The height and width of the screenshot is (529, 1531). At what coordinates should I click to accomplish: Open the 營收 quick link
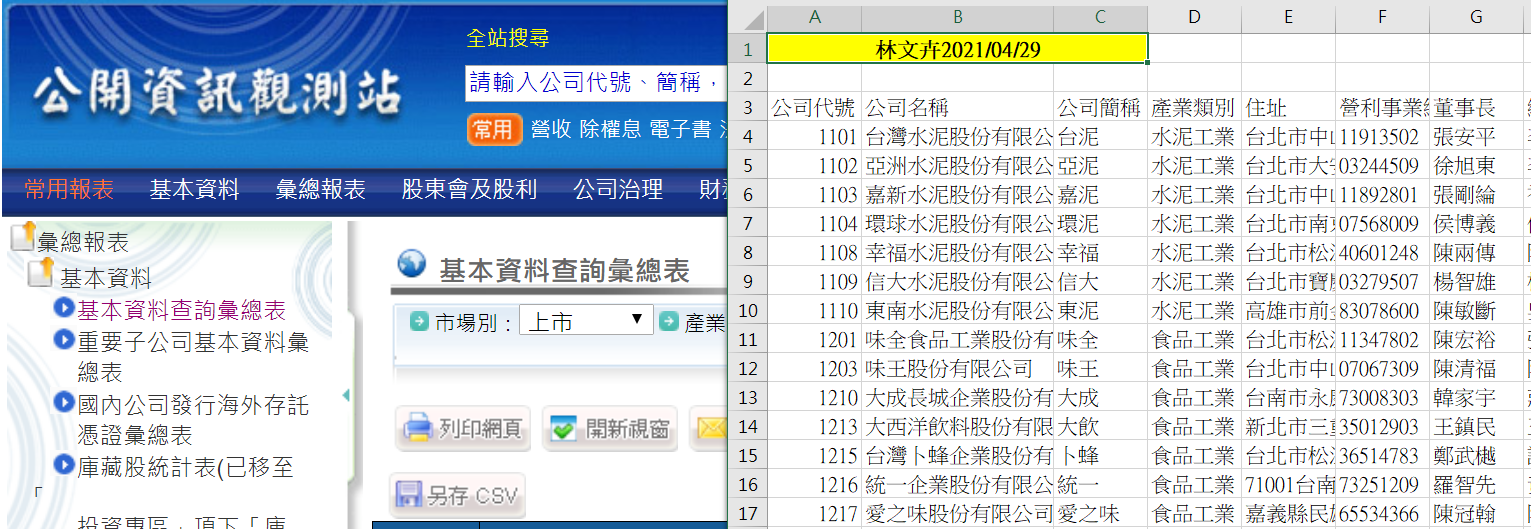551,129
